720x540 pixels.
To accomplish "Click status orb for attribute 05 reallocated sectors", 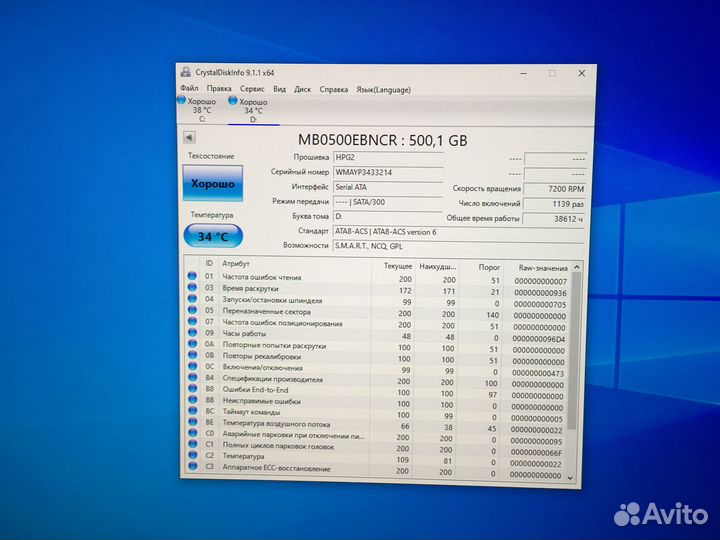I will tap(192, 310).
